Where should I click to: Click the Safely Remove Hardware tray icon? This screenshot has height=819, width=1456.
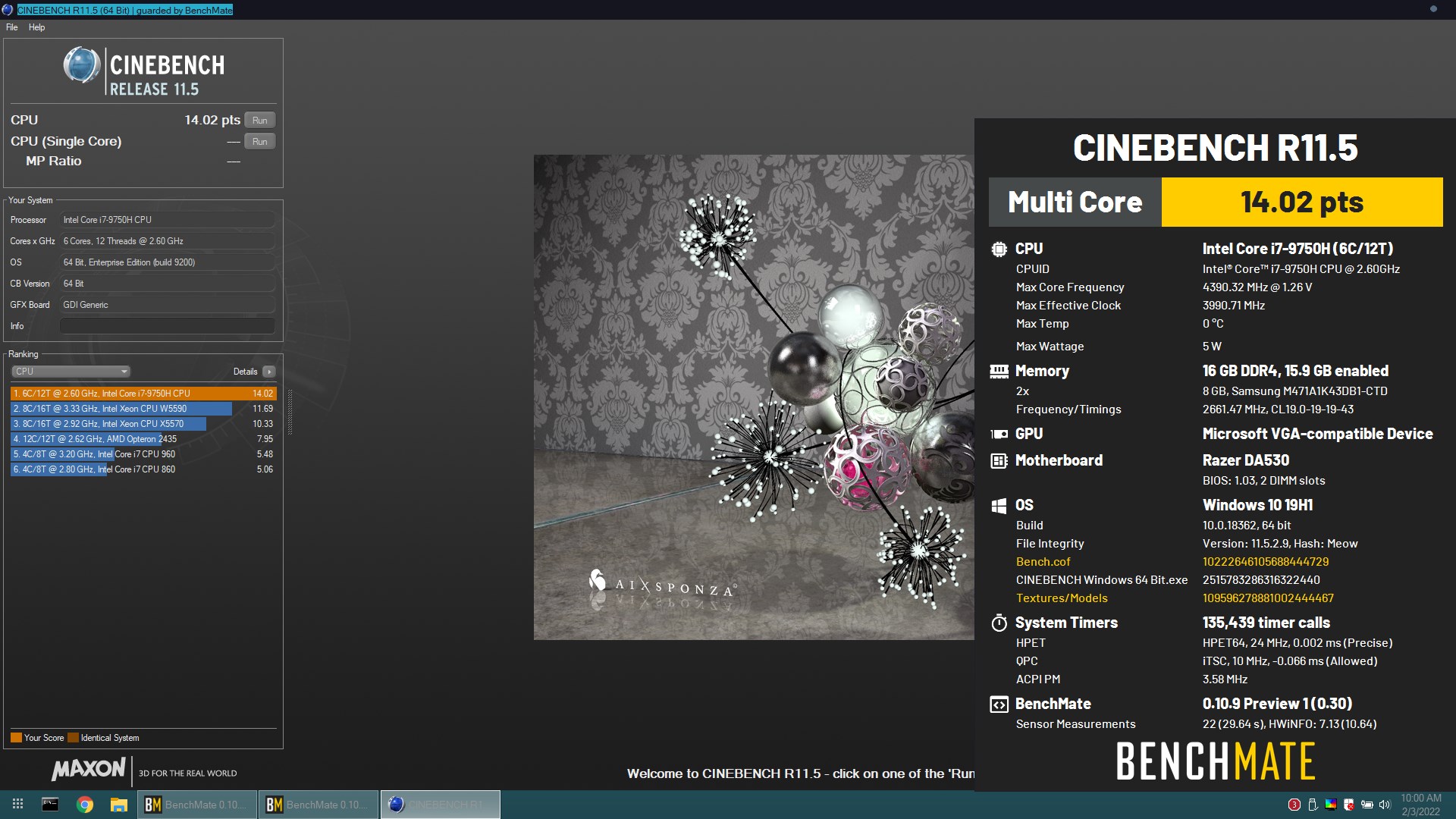click(1313, 805)
